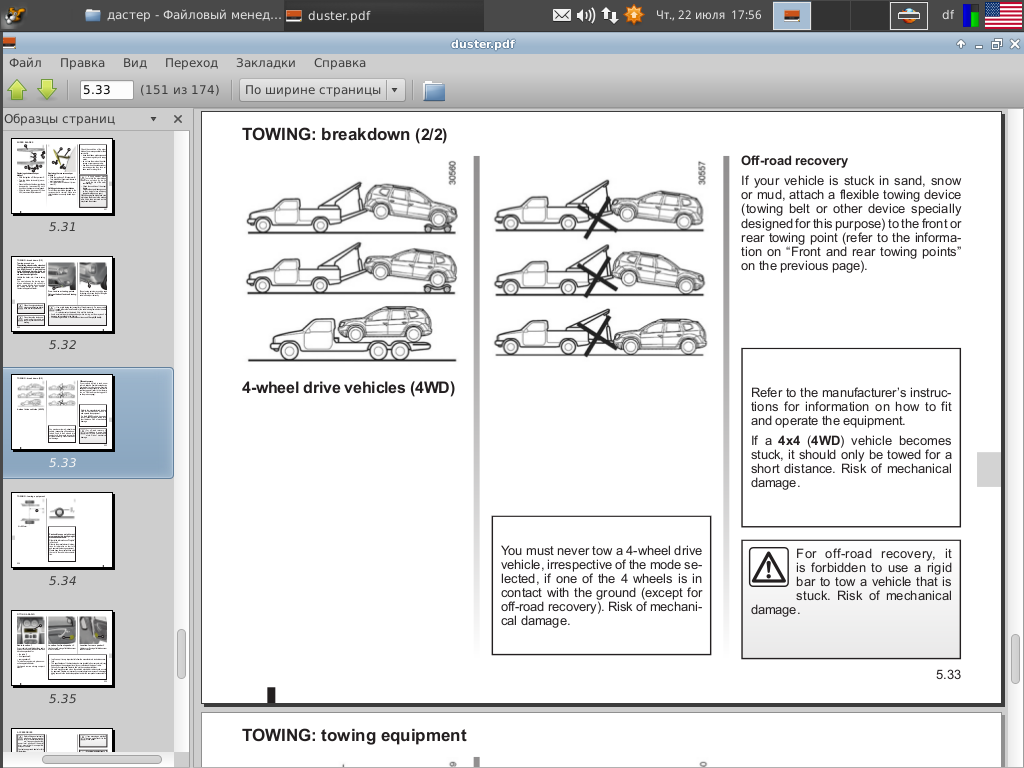1024x768 pixels.
Task: Switch keyboard layout via US flag
Action: click(x=1002, y=16)
